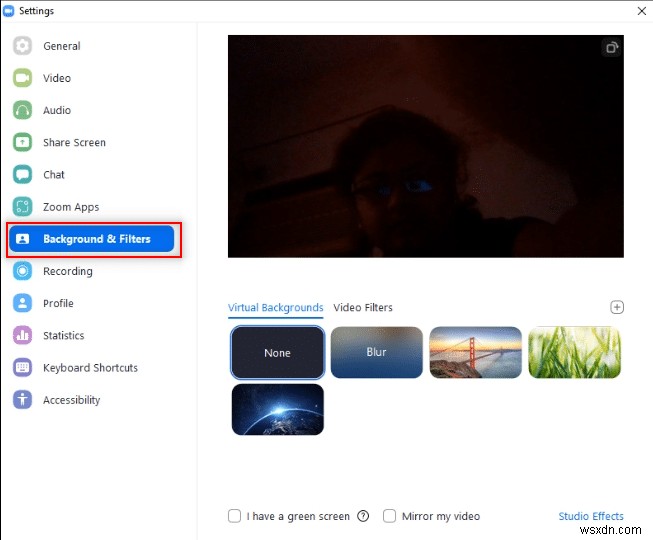This screenshot has width=653, height=540.
Task: Switch to the Virtual Backgrounds tab
Action: coord(275,308)
